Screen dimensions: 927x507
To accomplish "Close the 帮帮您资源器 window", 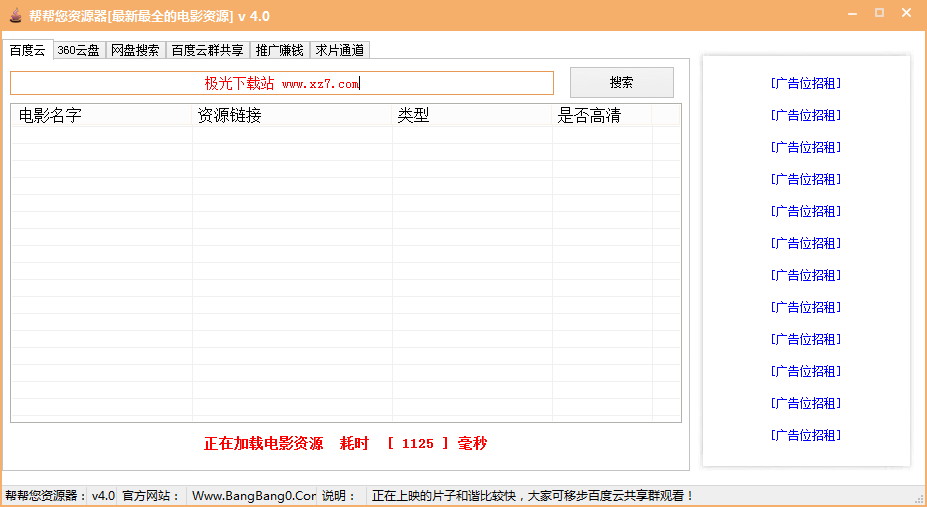I will (x=907, y=14).
